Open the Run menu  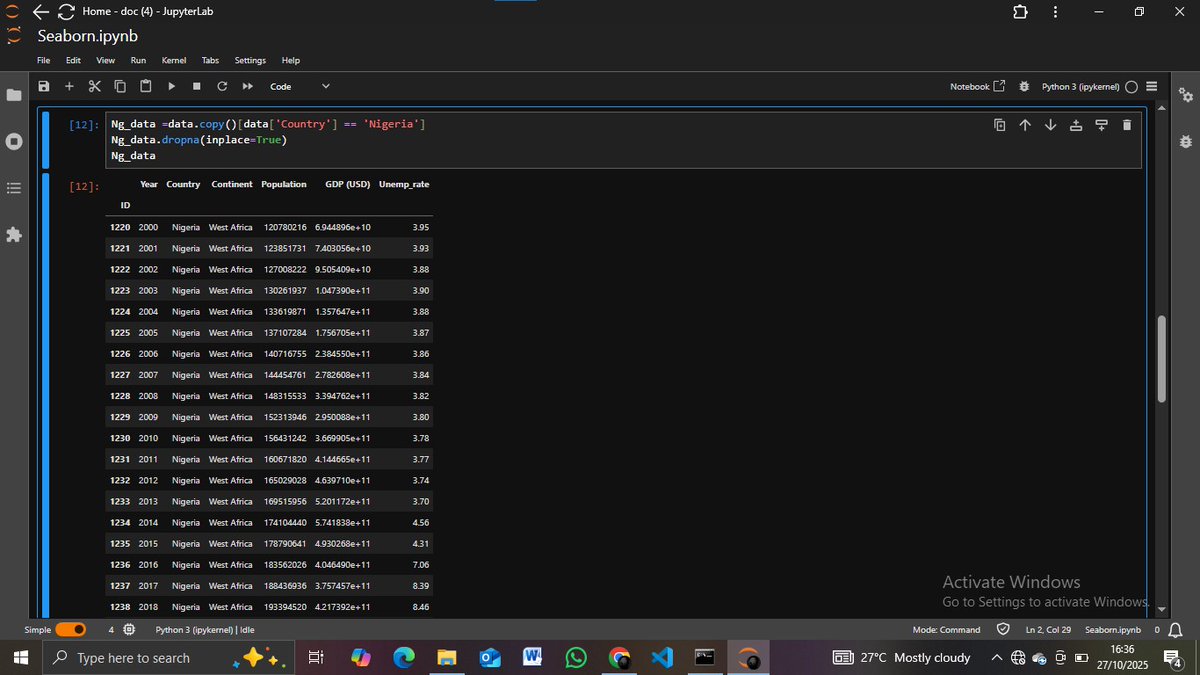[x=138, y=61]
